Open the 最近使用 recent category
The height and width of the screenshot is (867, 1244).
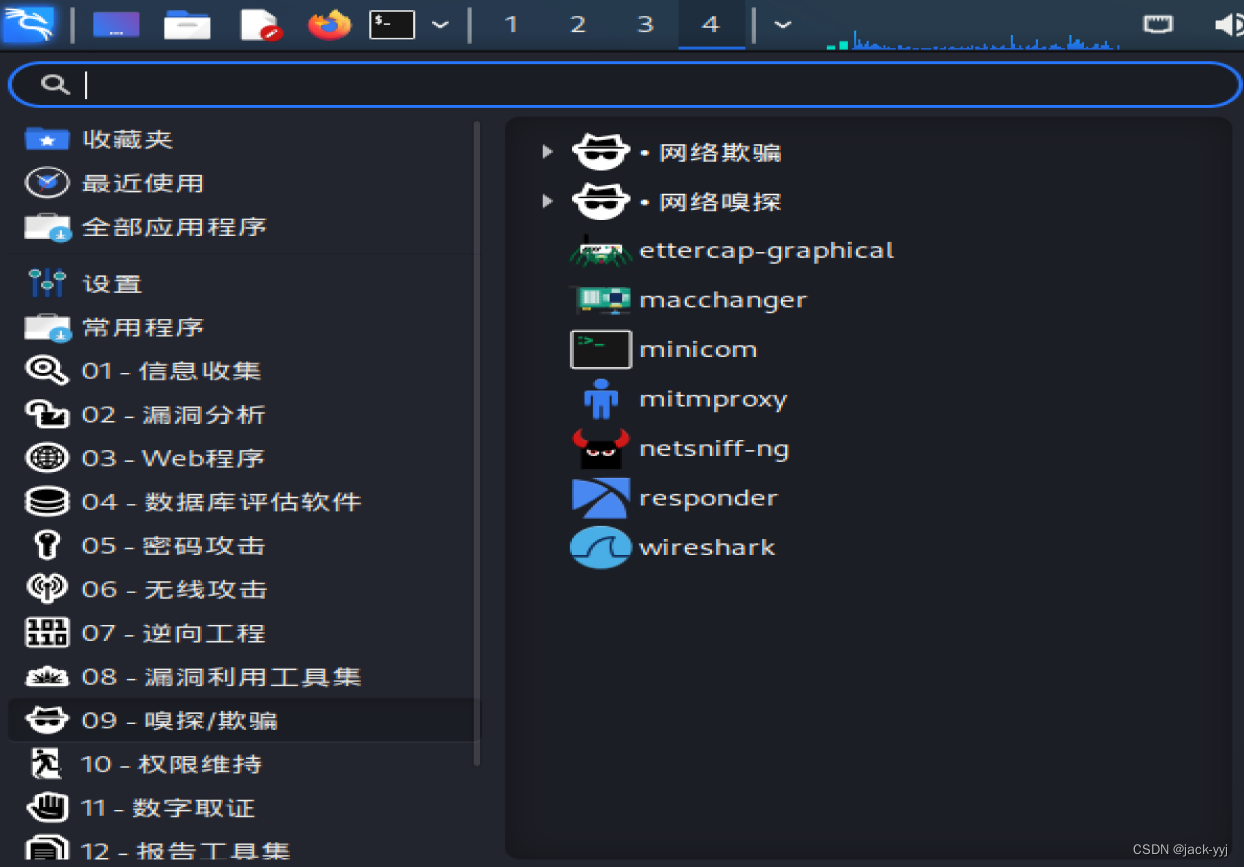tap(240, 183)
